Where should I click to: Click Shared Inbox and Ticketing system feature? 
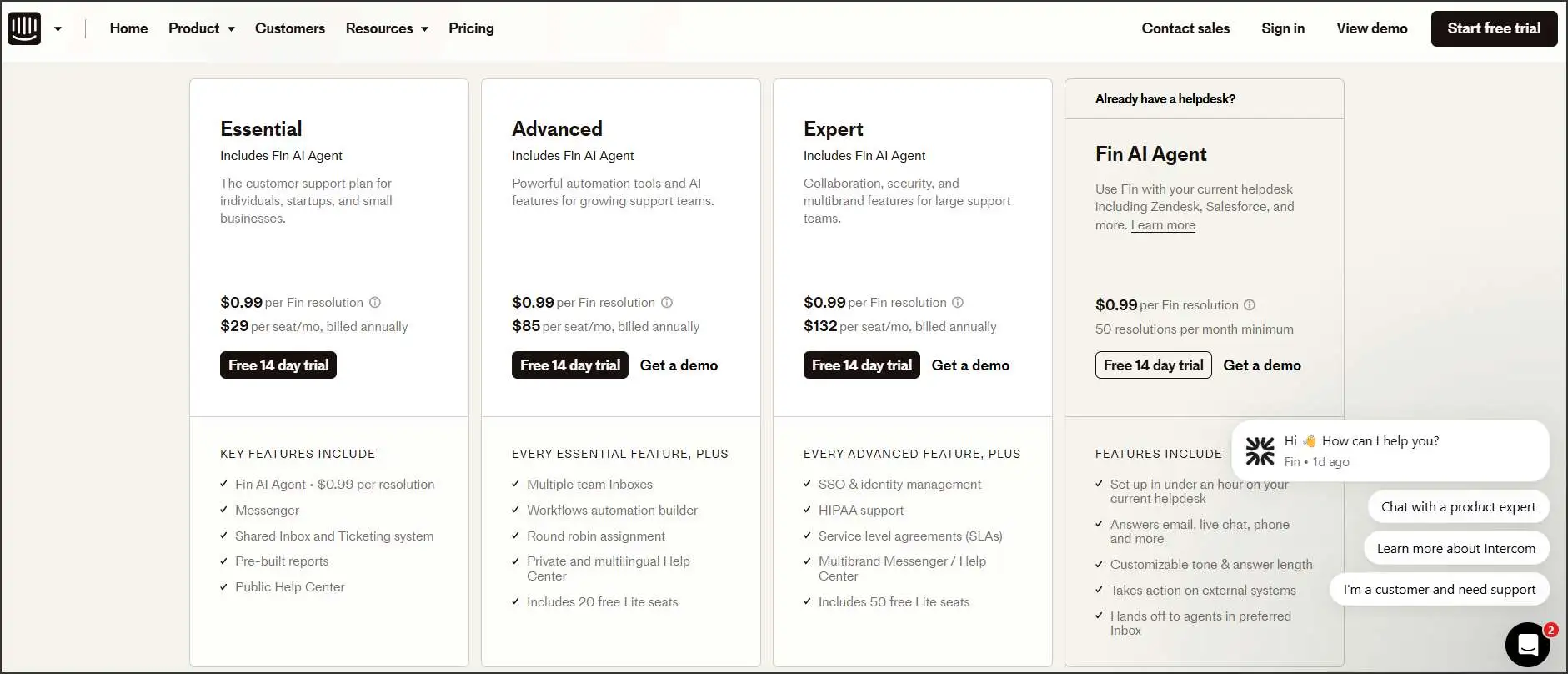[334, 536]
